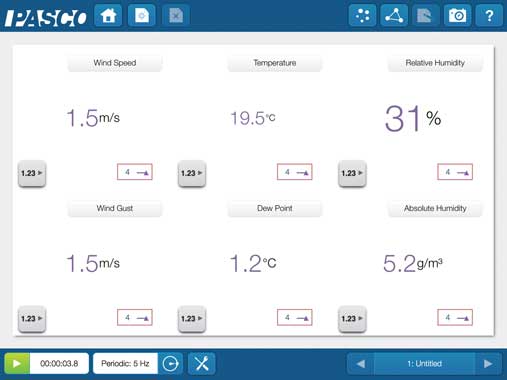Toggle Wind Speed digits tool button
Image resolution: width=507 pixels, height=380 pixels.
point(32,173)
